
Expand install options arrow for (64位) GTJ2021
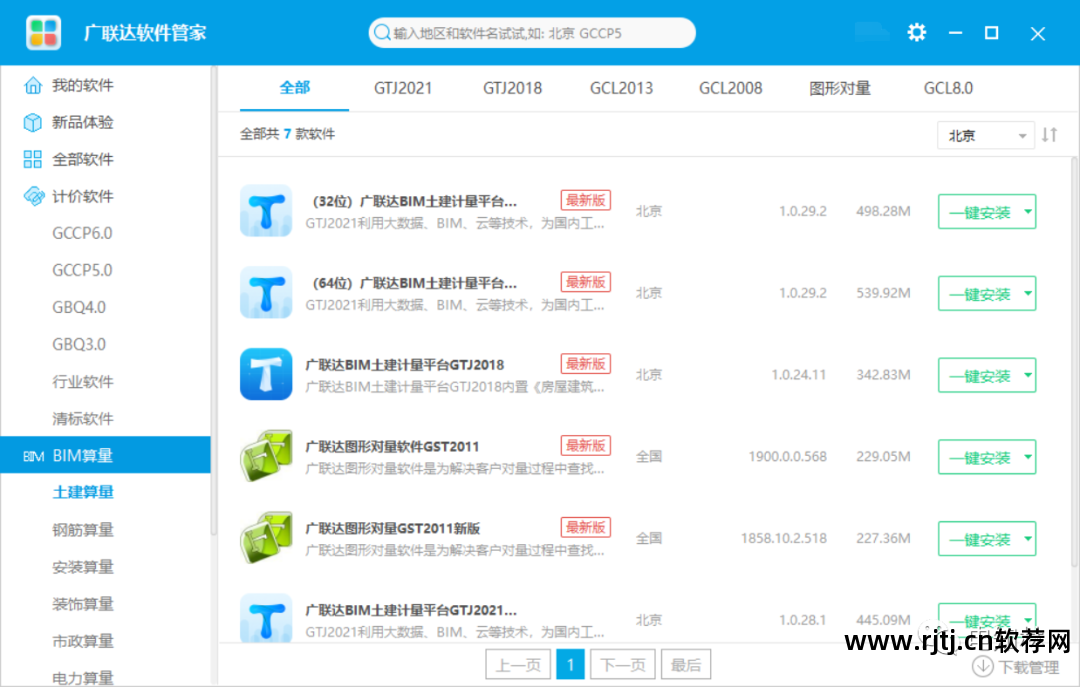1028,294
